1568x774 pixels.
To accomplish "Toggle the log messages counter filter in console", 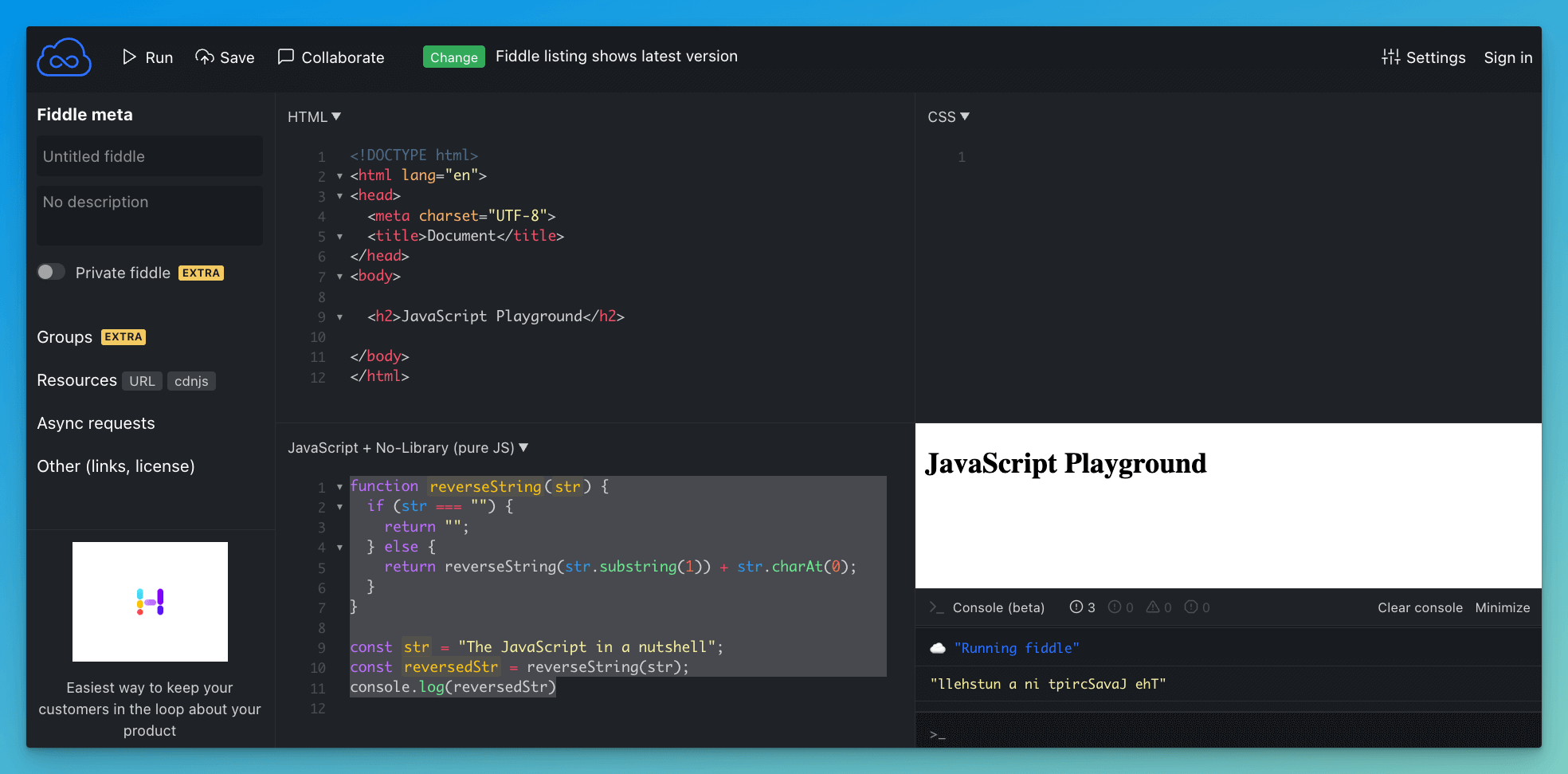I will 1082,607.
